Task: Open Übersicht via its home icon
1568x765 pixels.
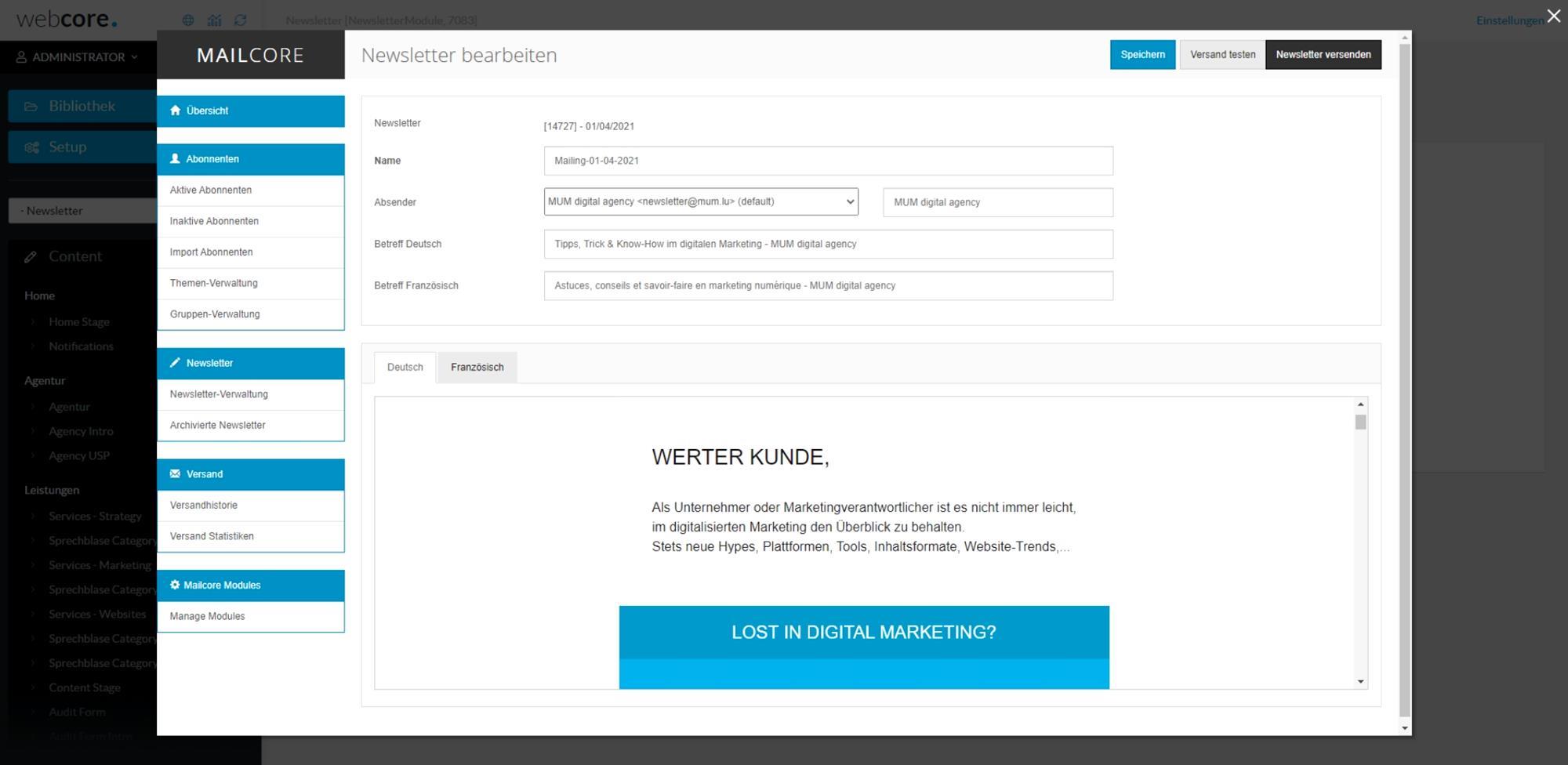Action: pyautogui.click(x=176, y=111)
